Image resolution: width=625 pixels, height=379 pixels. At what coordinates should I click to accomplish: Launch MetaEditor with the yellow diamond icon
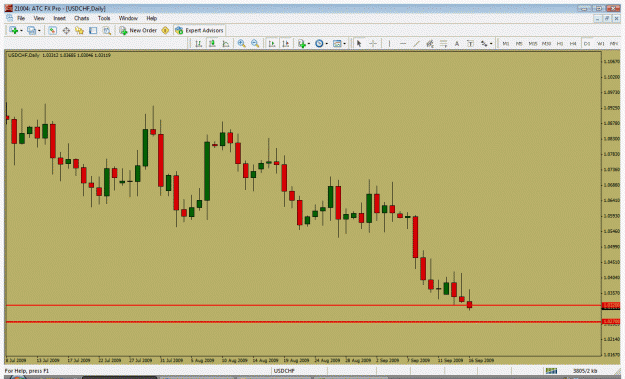(165, 30)
